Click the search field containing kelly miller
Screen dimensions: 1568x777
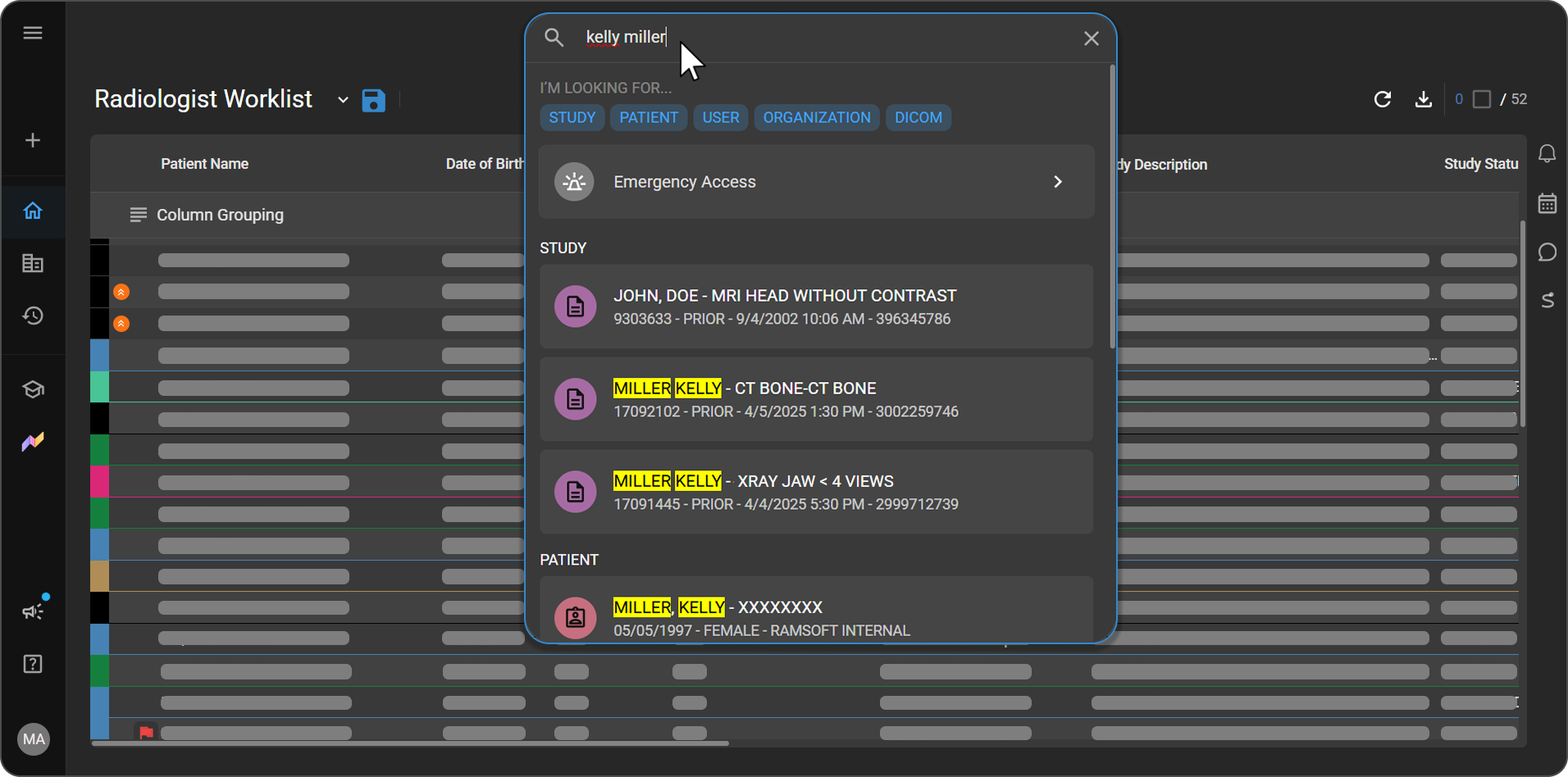point(820,38)
